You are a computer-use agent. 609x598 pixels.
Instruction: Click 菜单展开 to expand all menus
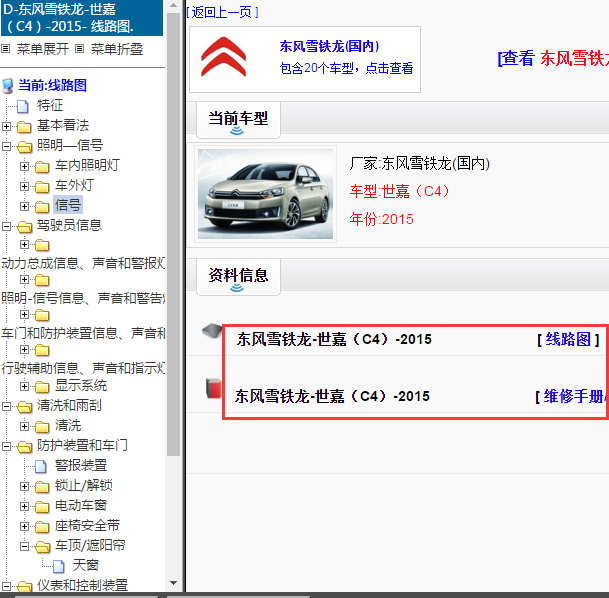click(x=43, y=49)
